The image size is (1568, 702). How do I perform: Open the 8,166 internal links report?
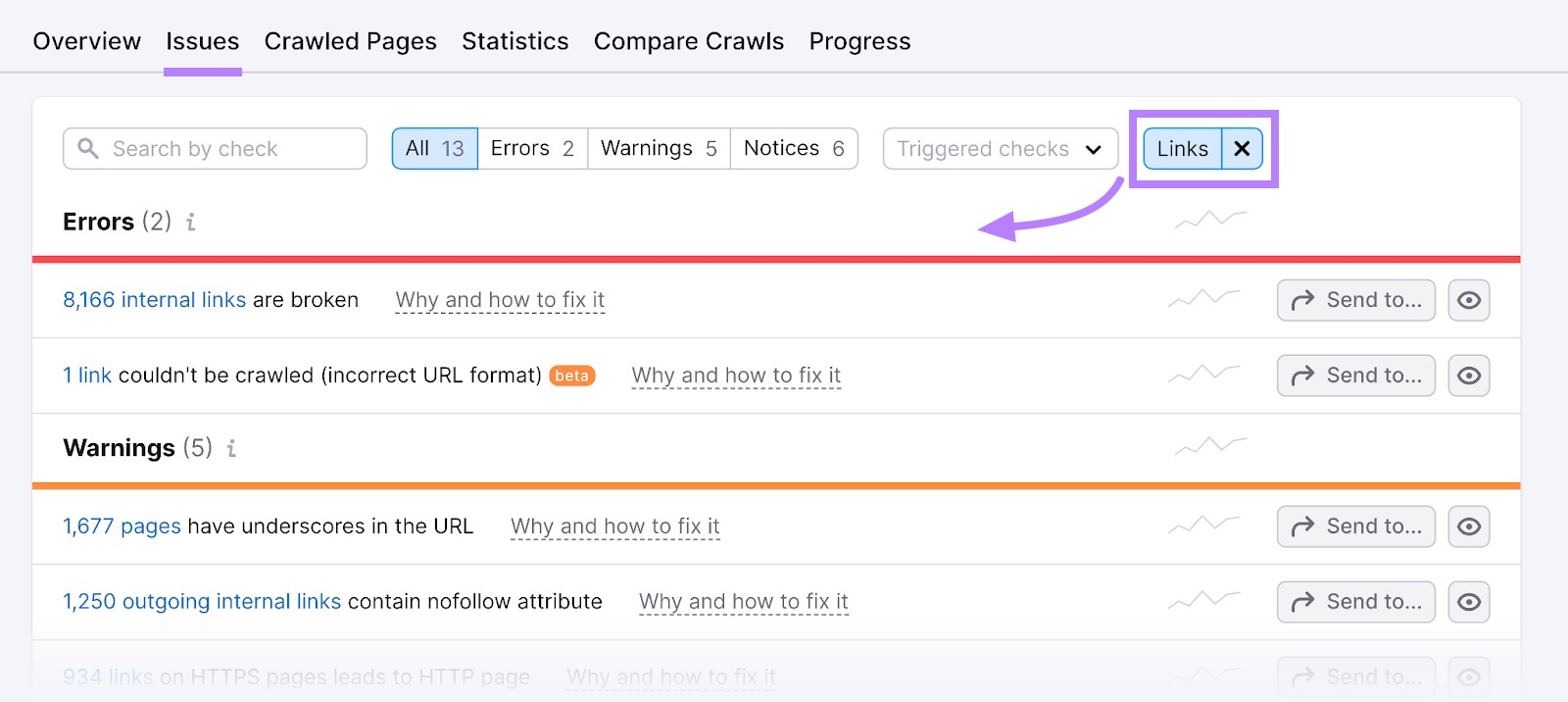(154, 300)
